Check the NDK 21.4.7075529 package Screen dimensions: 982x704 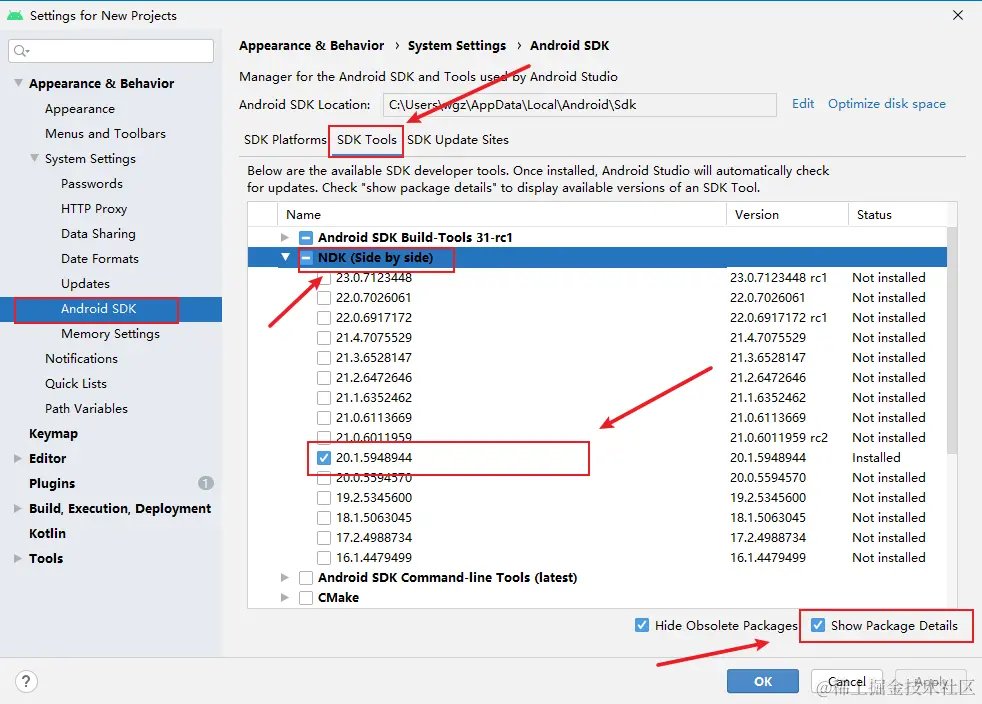324,338
